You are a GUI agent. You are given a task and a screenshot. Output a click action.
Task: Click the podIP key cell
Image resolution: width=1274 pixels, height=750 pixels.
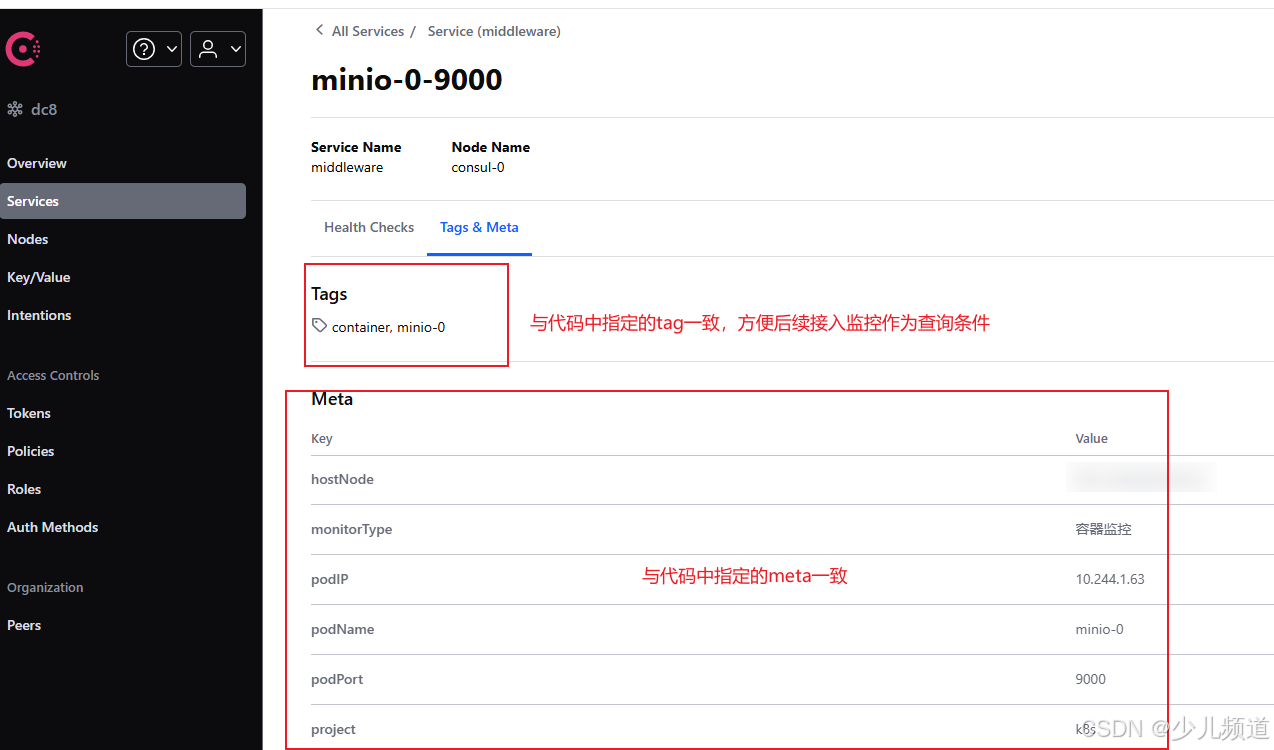click(x=330, y=579)
